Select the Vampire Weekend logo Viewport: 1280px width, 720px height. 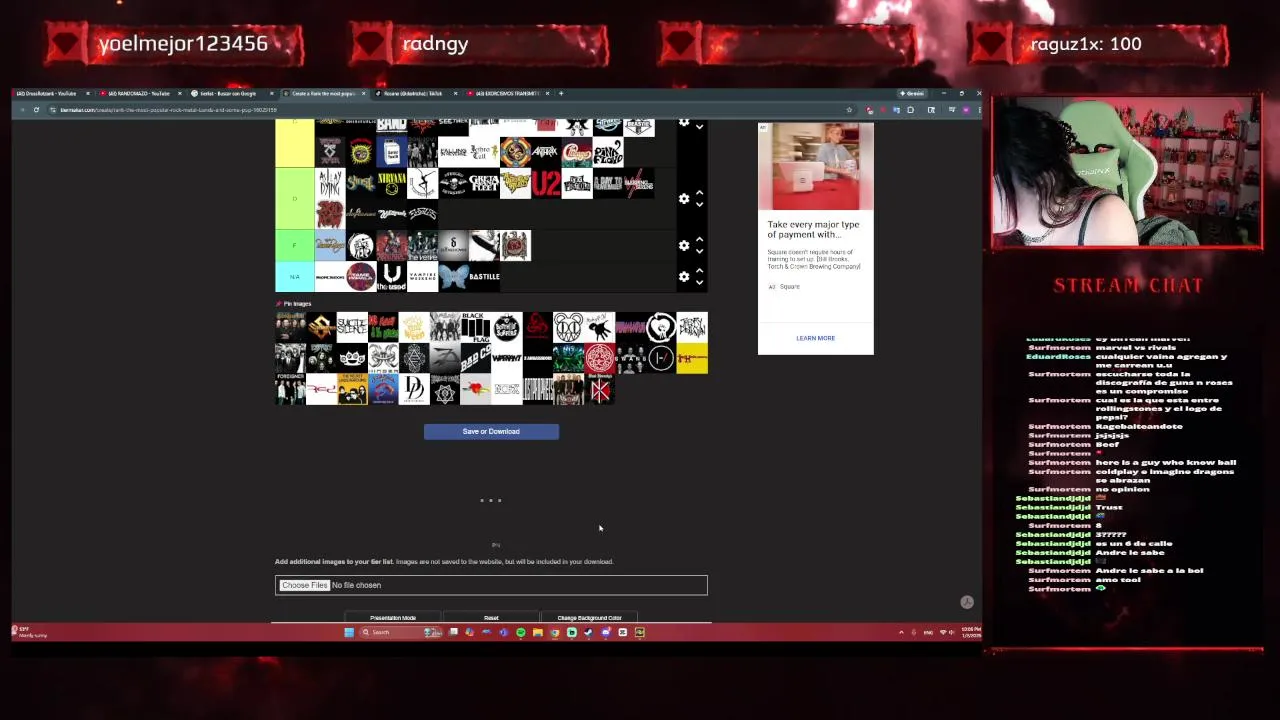(423, 277)
